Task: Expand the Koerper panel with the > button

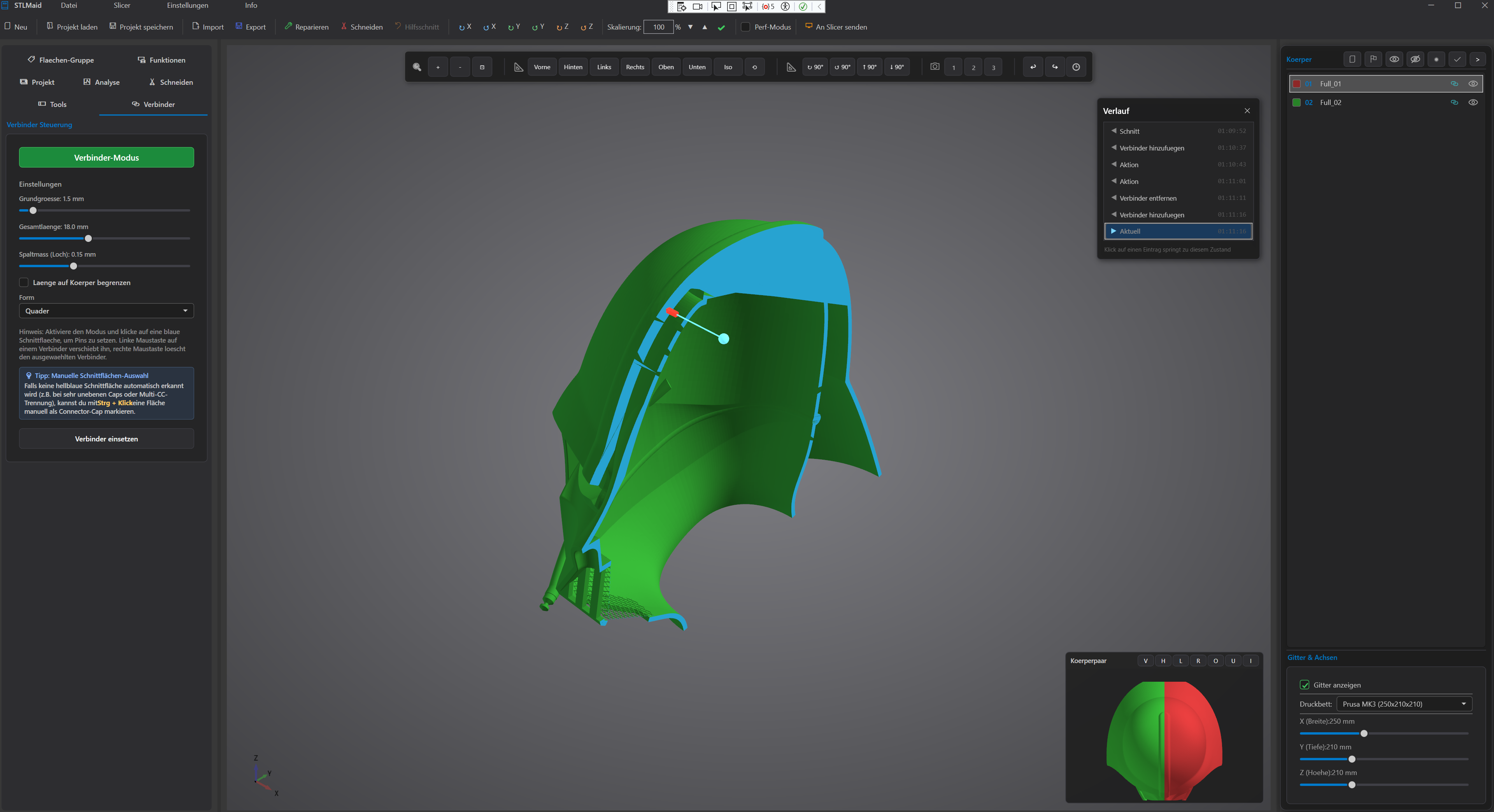Action: [x=1478, y=59]
